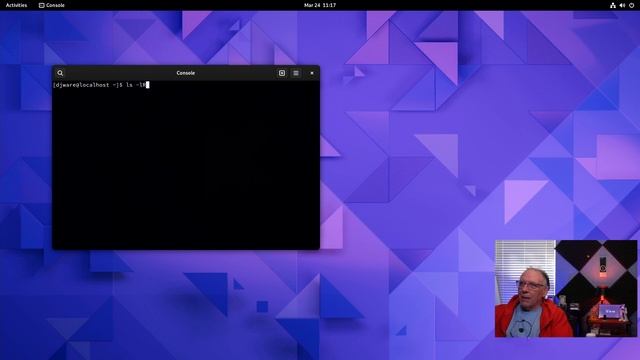The height and width of the screenshot is (360, 640).
Task: Click the wired network status icon
Action: 613,5
